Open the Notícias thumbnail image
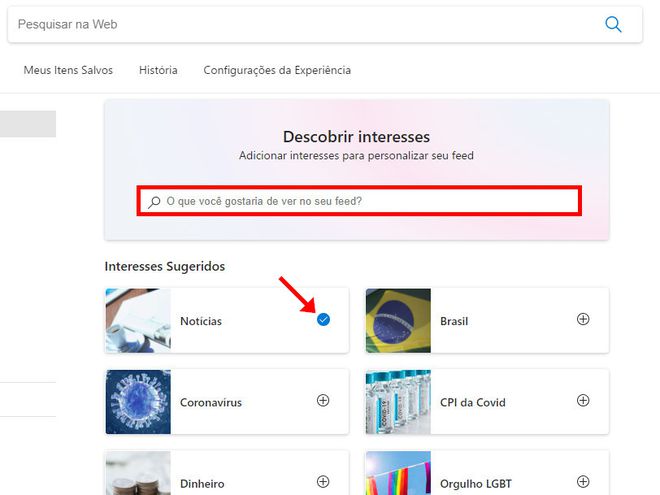660x495 pixels. (138, 320)
